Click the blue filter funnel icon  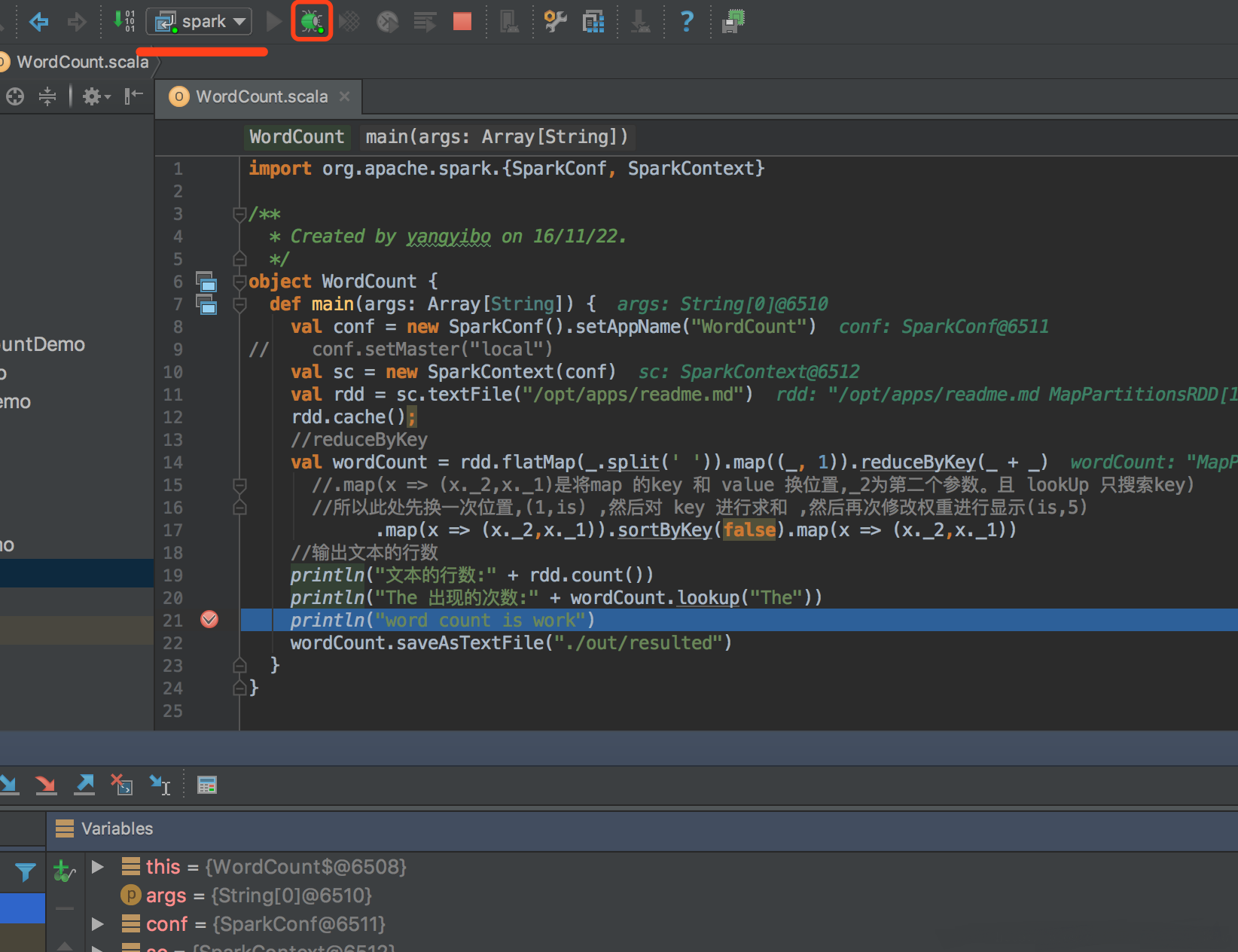(x=25, y=872)
